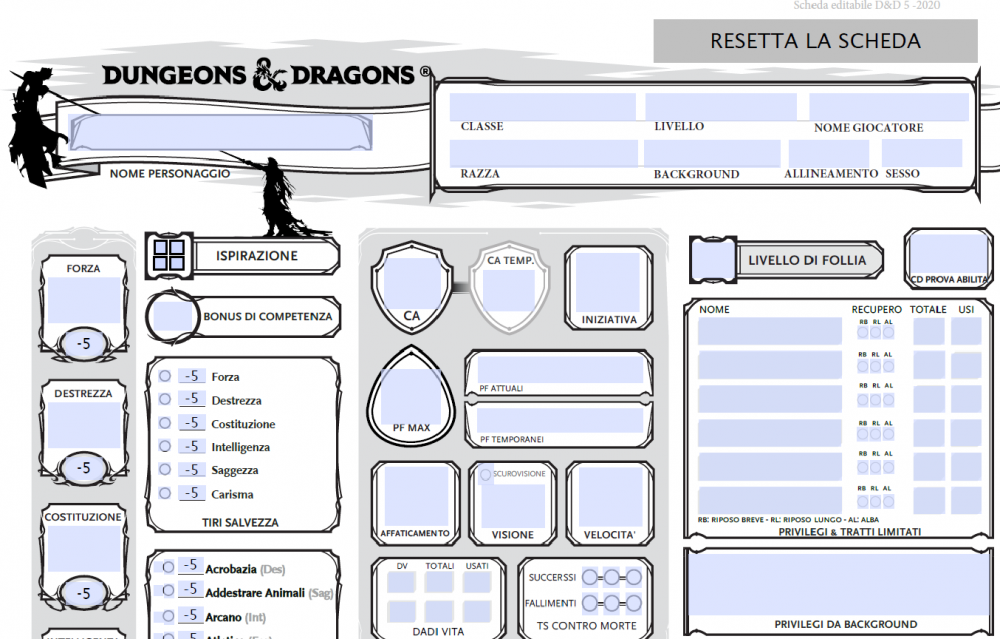Click the CA Temp. shield field

[508, 291]
